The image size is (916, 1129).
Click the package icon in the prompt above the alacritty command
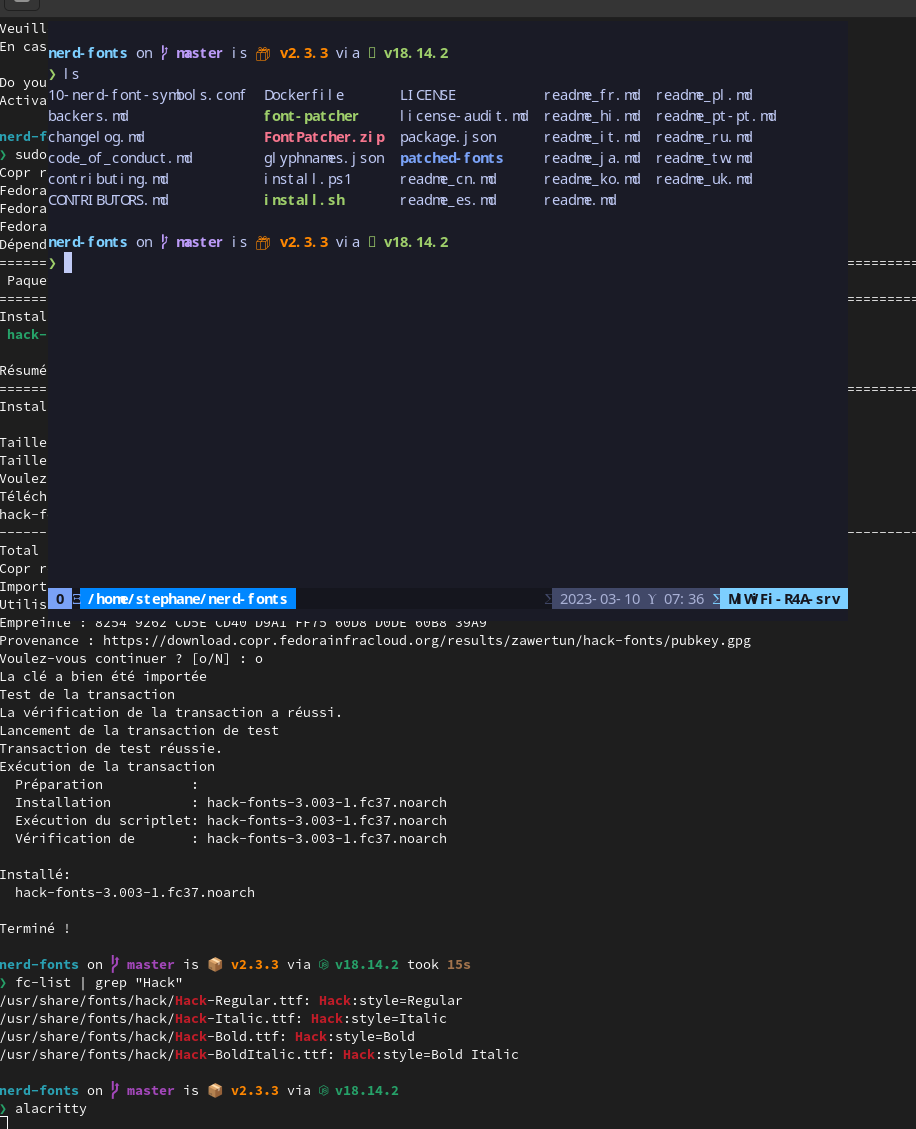click(x=215, y=1090)
